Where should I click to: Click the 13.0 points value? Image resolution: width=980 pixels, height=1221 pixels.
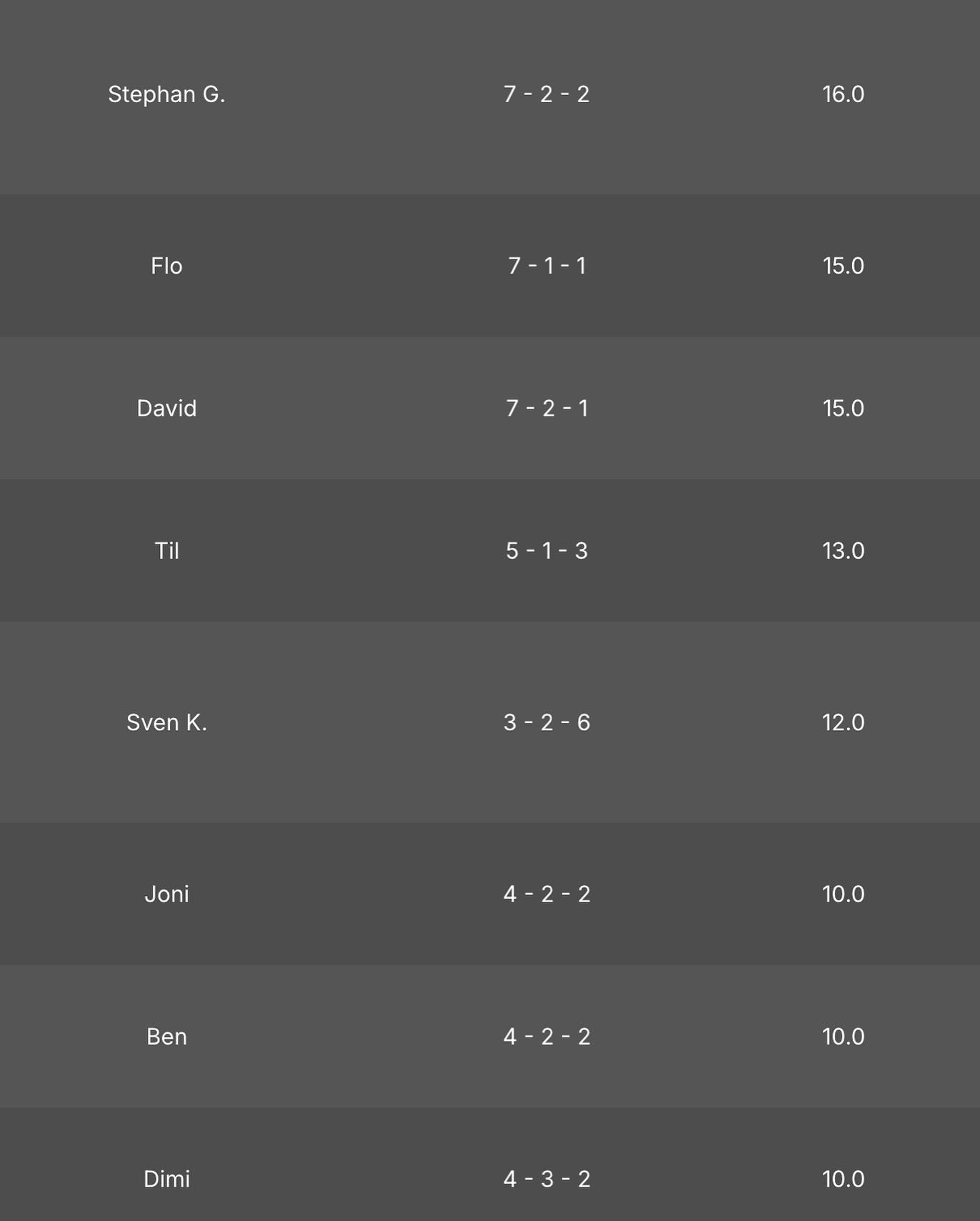point(843,551)
